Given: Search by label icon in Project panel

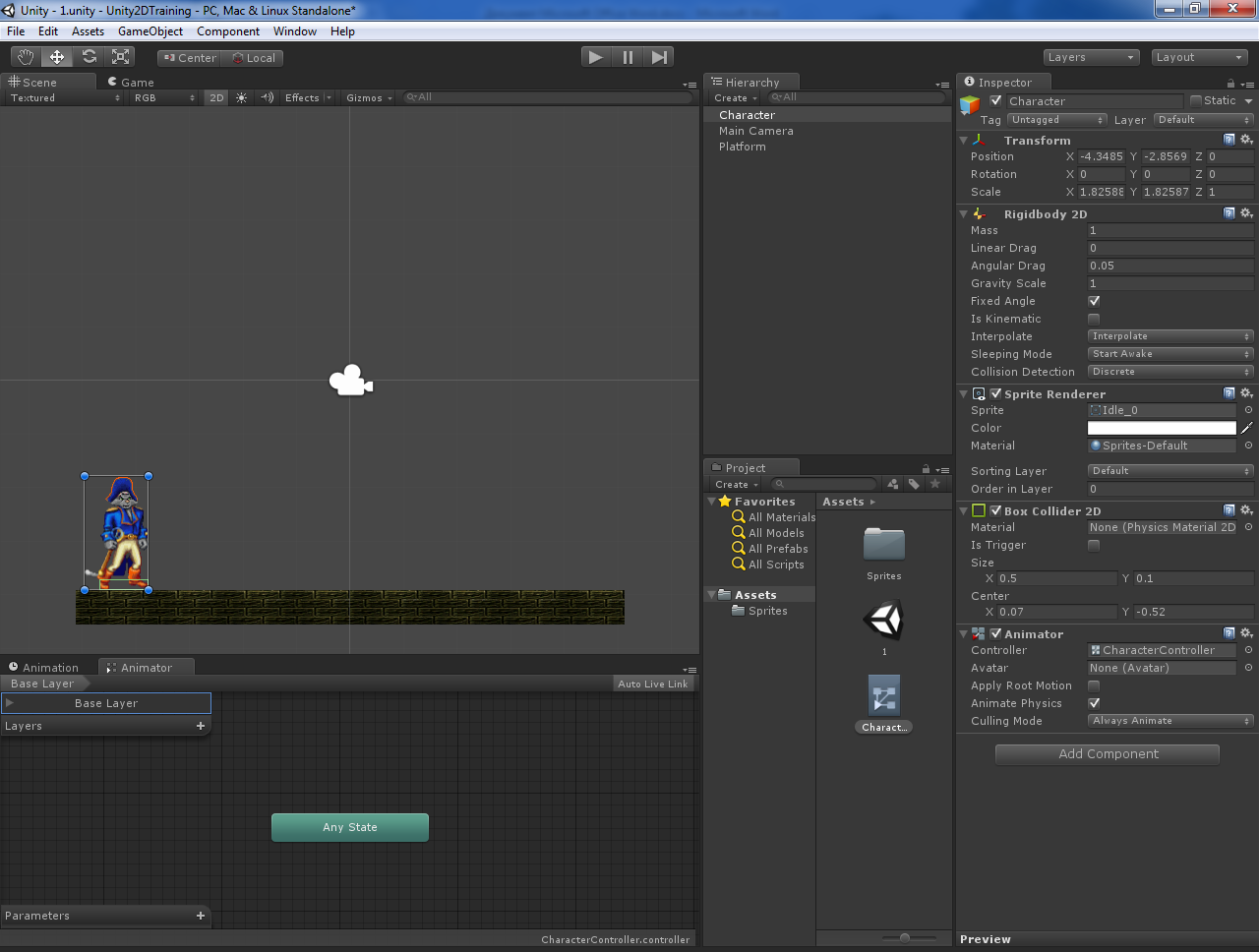Looking at the screenshot, I should tap(914, 484).
